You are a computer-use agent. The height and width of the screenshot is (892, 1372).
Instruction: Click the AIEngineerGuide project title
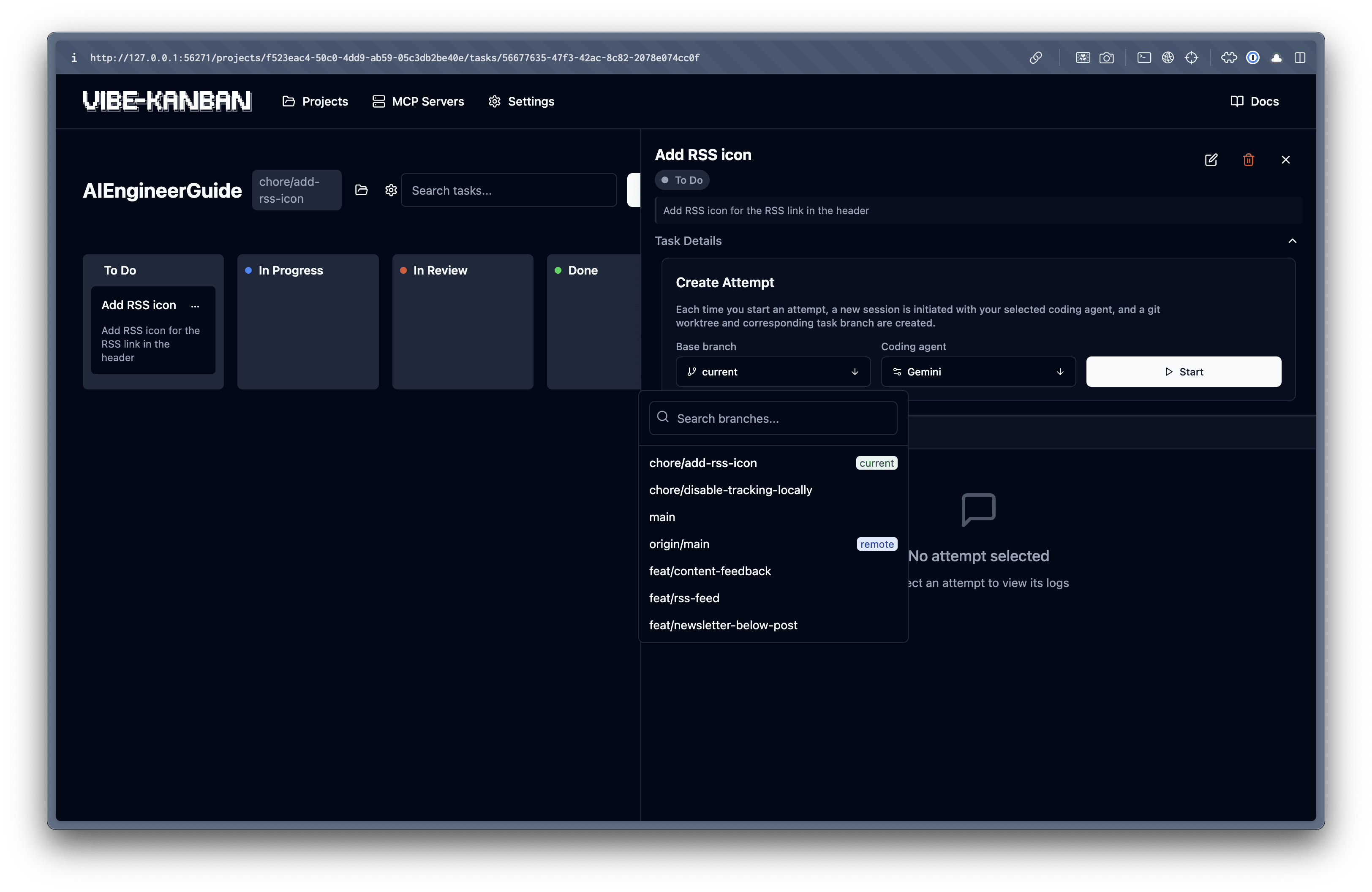point(162,190)
